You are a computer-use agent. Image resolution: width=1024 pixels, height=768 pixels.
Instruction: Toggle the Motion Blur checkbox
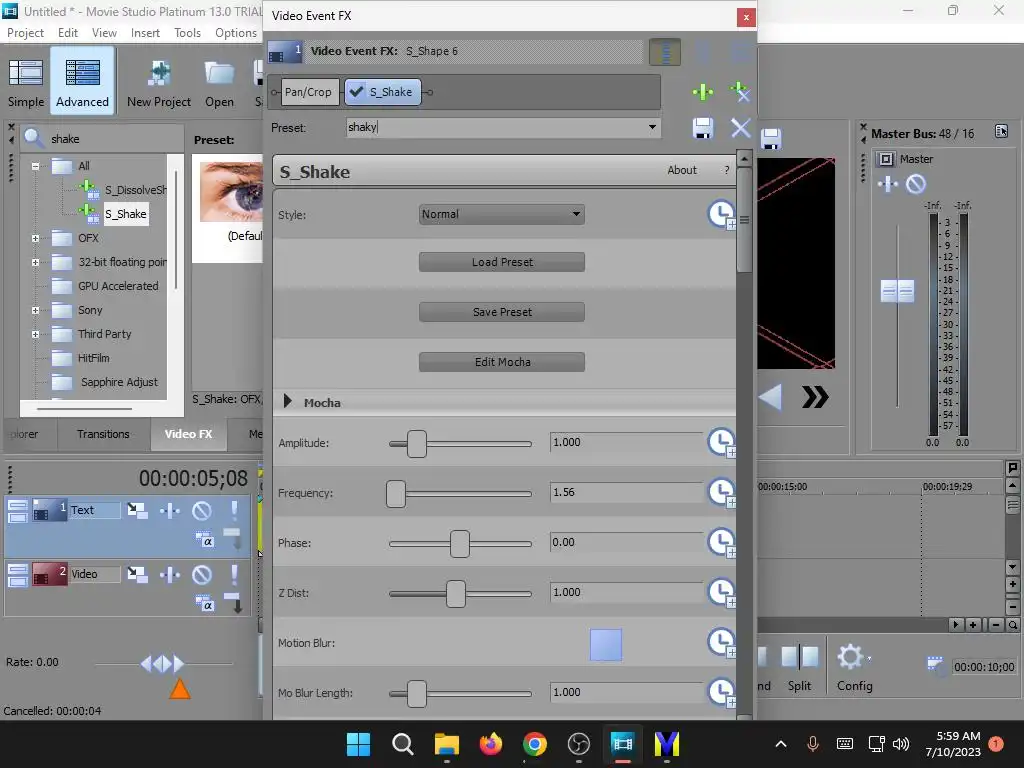click(606, 645)
